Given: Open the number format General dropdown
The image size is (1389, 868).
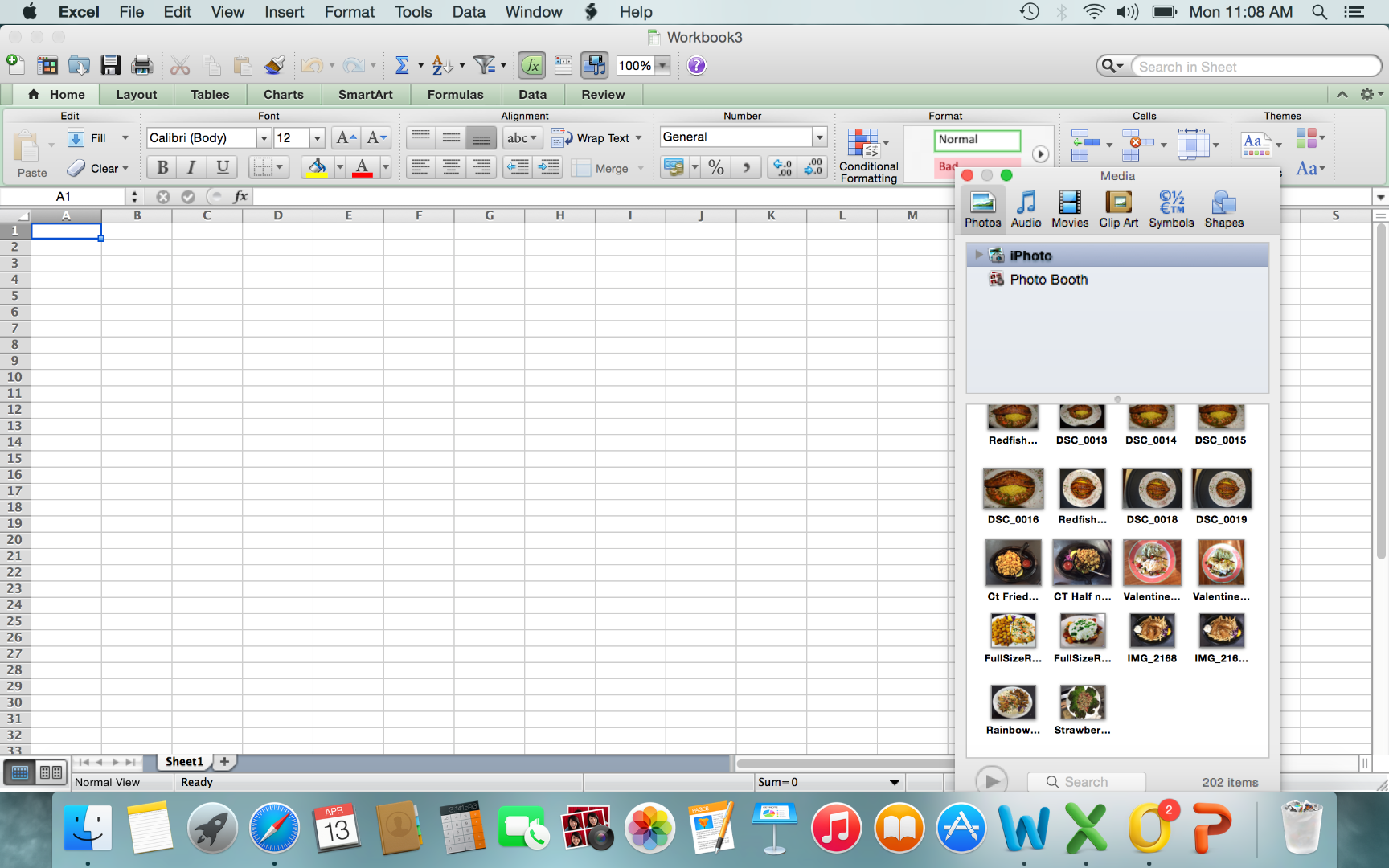Looking at the screenshot, I should click(x=820, y=137).
